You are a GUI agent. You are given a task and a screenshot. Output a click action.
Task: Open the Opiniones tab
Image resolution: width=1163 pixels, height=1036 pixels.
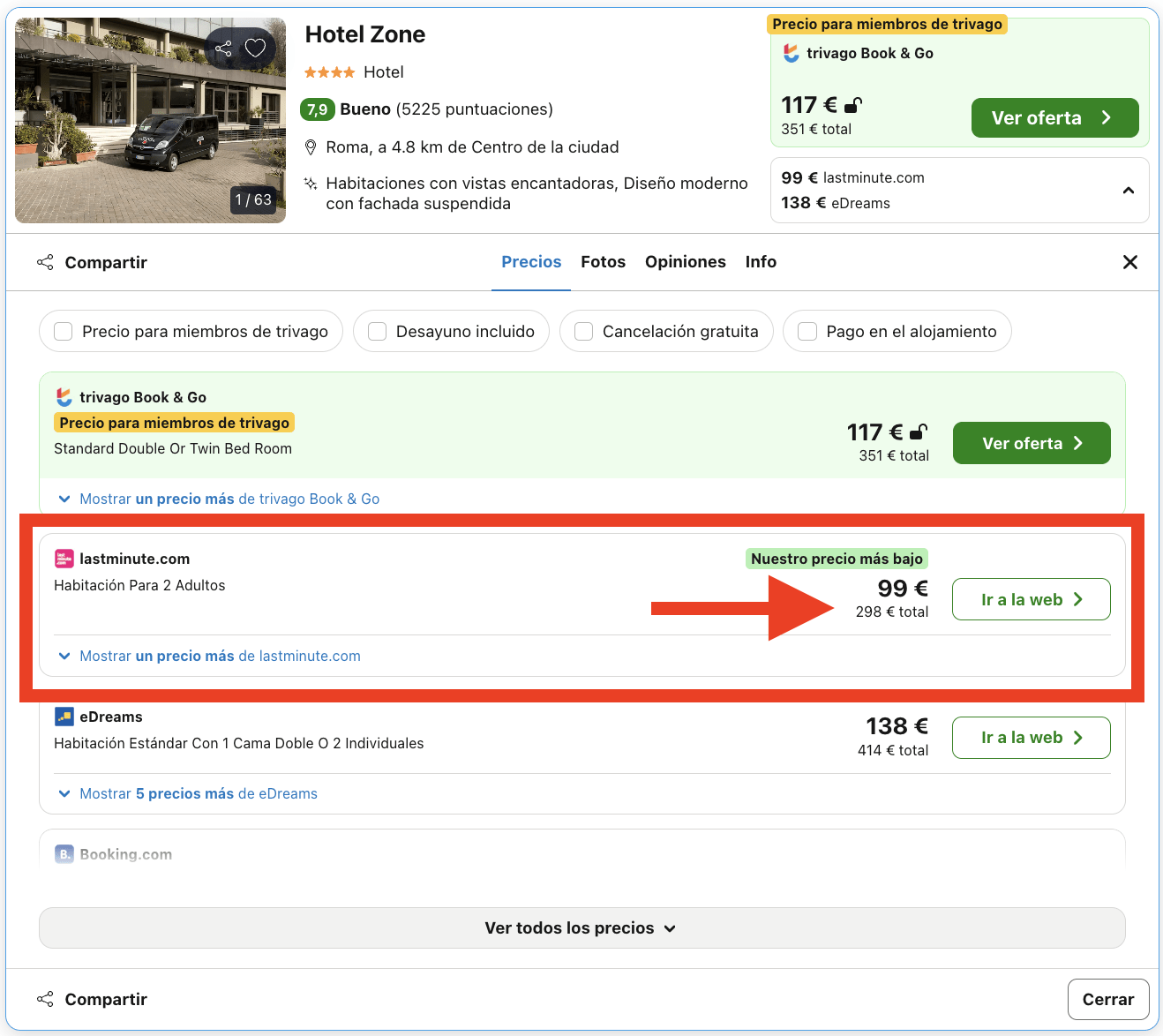click(686, 262)
